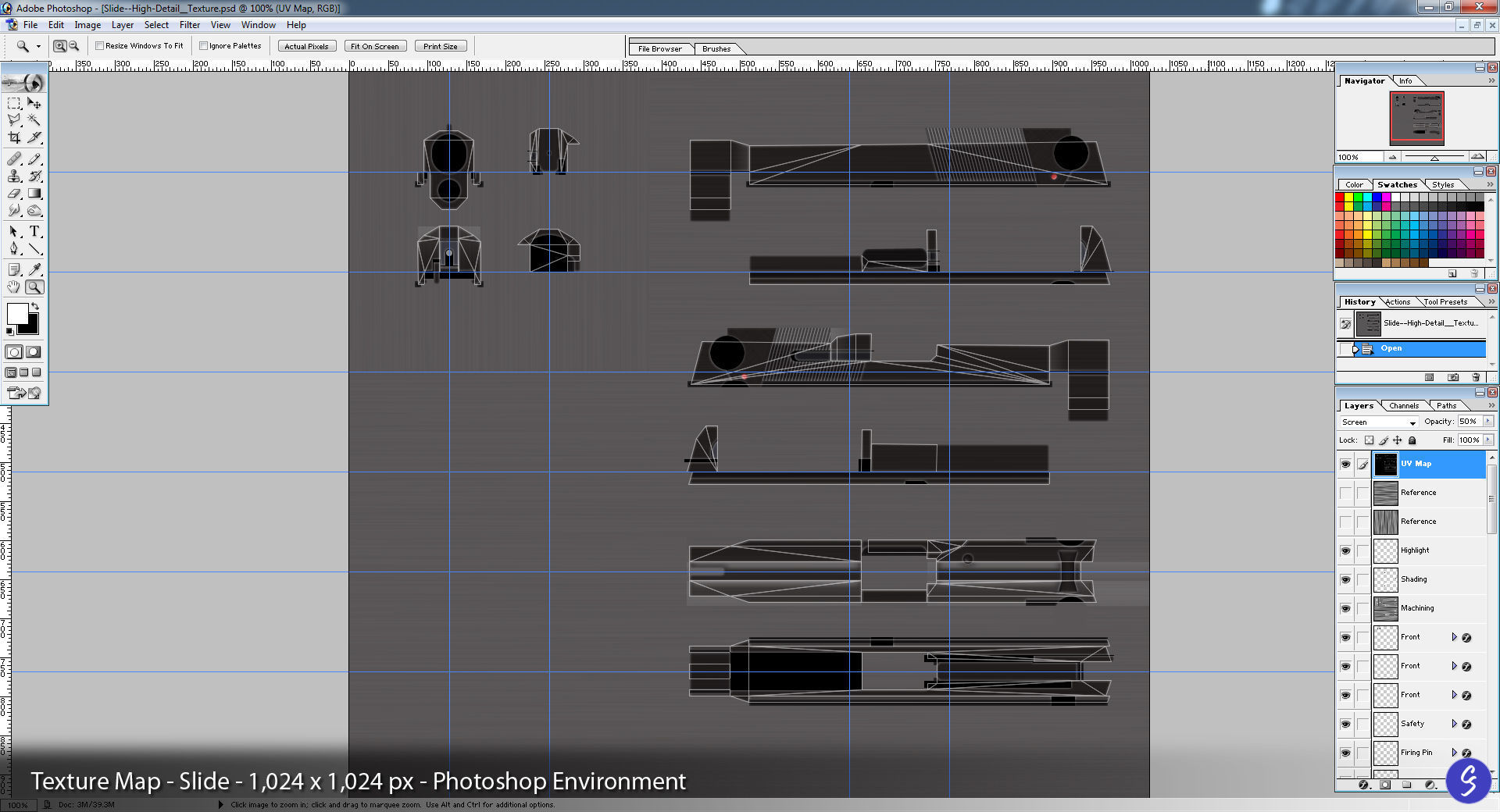Open the Brushes tab in palette well
The height and width of the screenshot is (812, 1500).
coord(716,48)
